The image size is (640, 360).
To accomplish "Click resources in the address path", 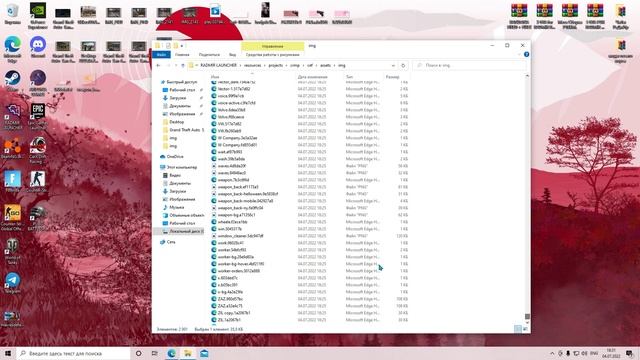I will (253, 65).
